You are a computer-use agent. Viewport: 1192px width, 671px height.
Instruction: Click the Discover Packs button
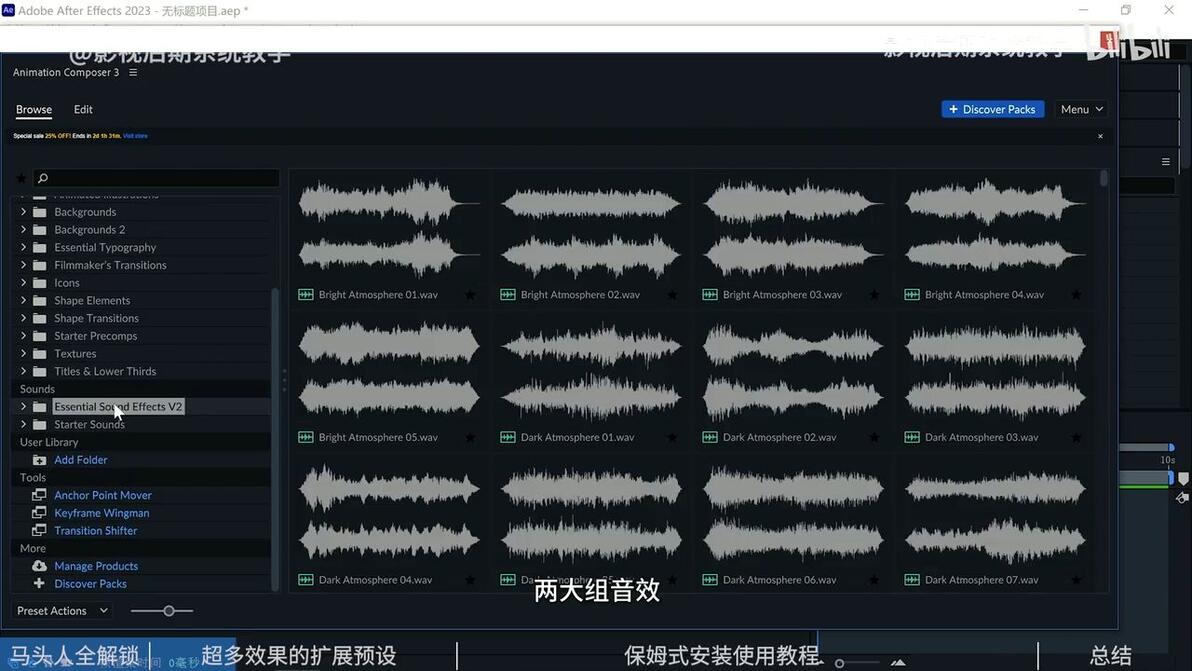click(992, 109)
